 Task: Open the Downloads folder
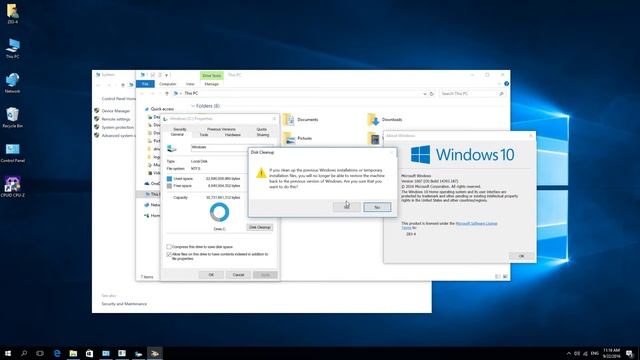(385, 120)
